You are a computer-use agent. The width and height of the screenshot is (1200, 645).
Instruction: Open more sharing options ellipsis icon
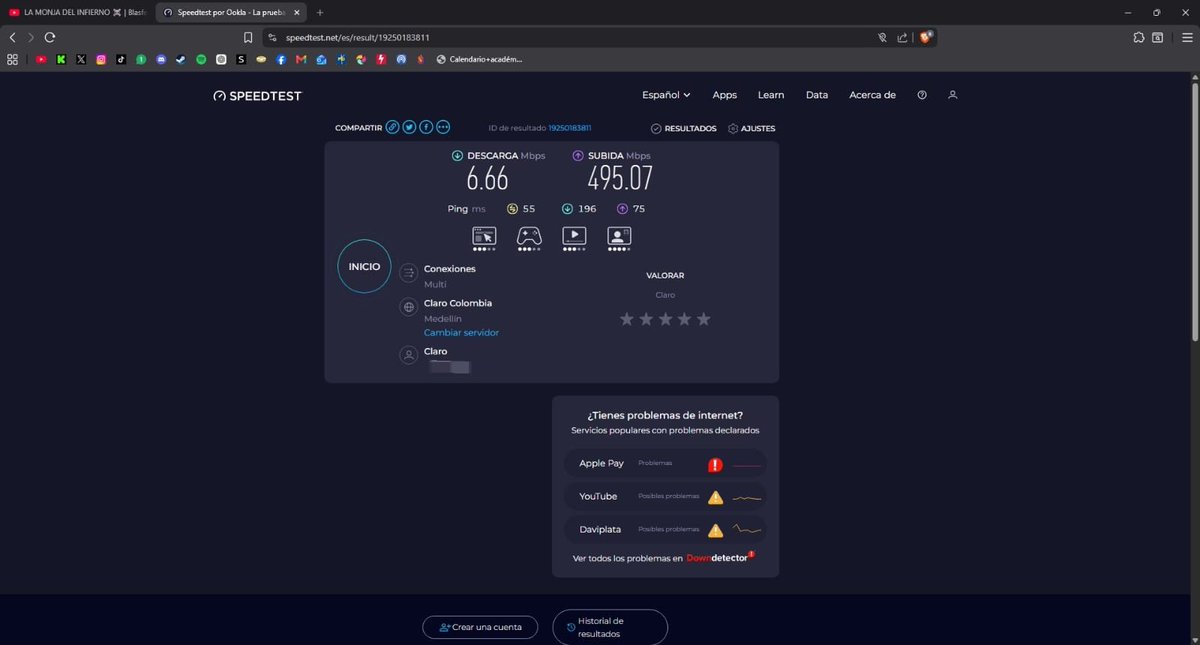click(443, 127)
